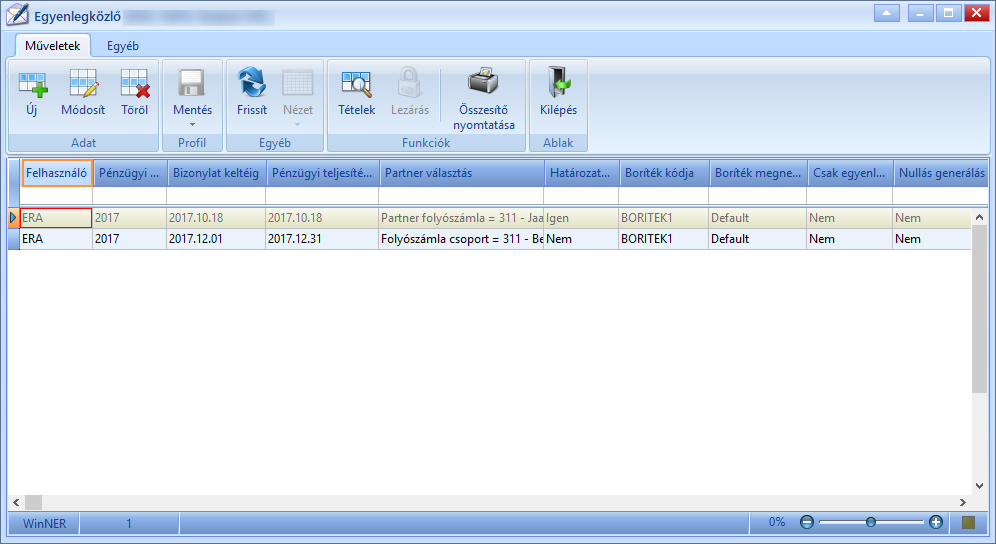
Task: Click the zoom out minus icon
Action: [807, 522]
